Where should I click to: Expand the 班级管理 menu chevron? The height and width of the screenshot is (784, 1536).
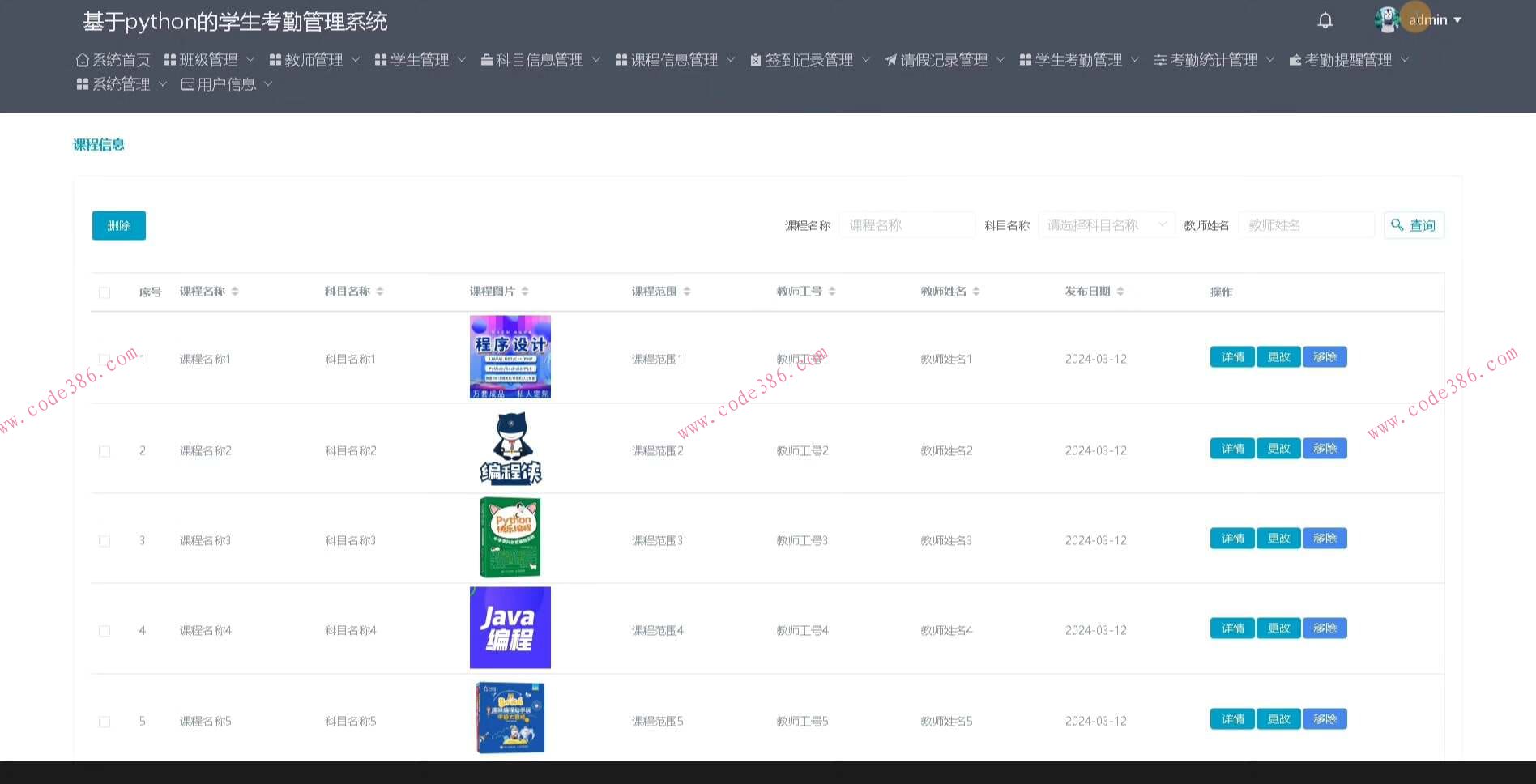pyautogui.click(x=251, y=58)
